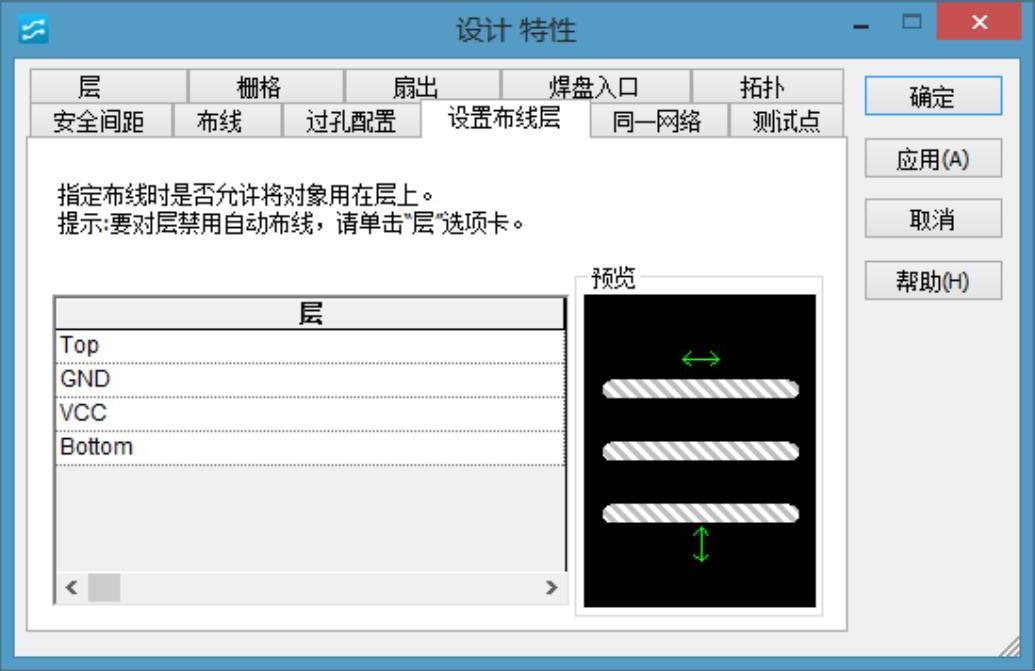Minimize the 设计 特性 dialog
Viewport: 1035px width, 671px height.
click(x=861, y=25)
